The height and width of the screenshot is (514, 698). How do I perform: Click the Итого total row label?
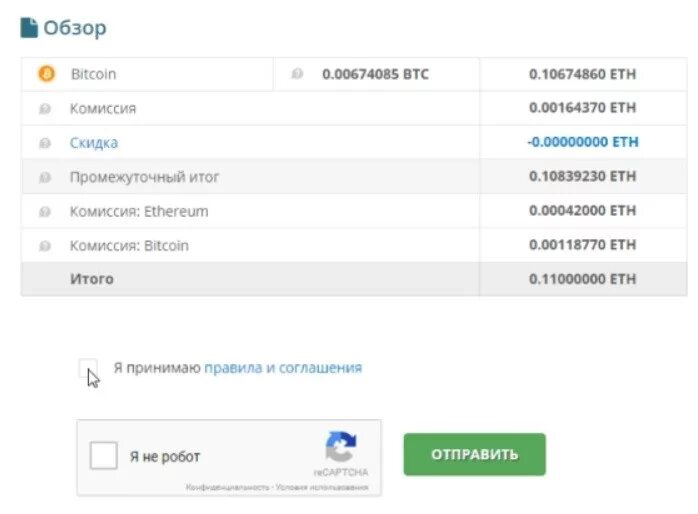coord(92,279)
